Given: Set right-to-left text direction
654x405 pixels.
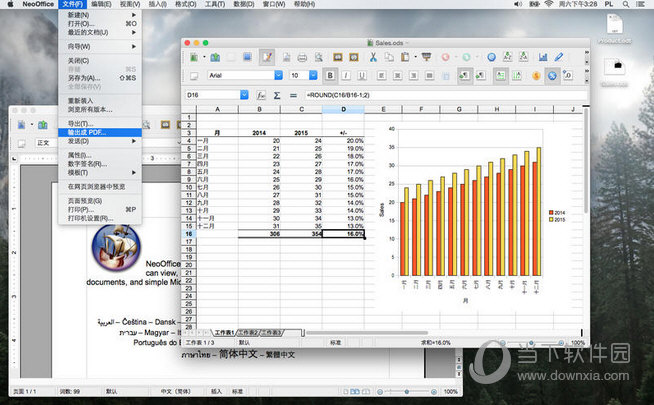Looking at the screenshot, I should [480, 75].
